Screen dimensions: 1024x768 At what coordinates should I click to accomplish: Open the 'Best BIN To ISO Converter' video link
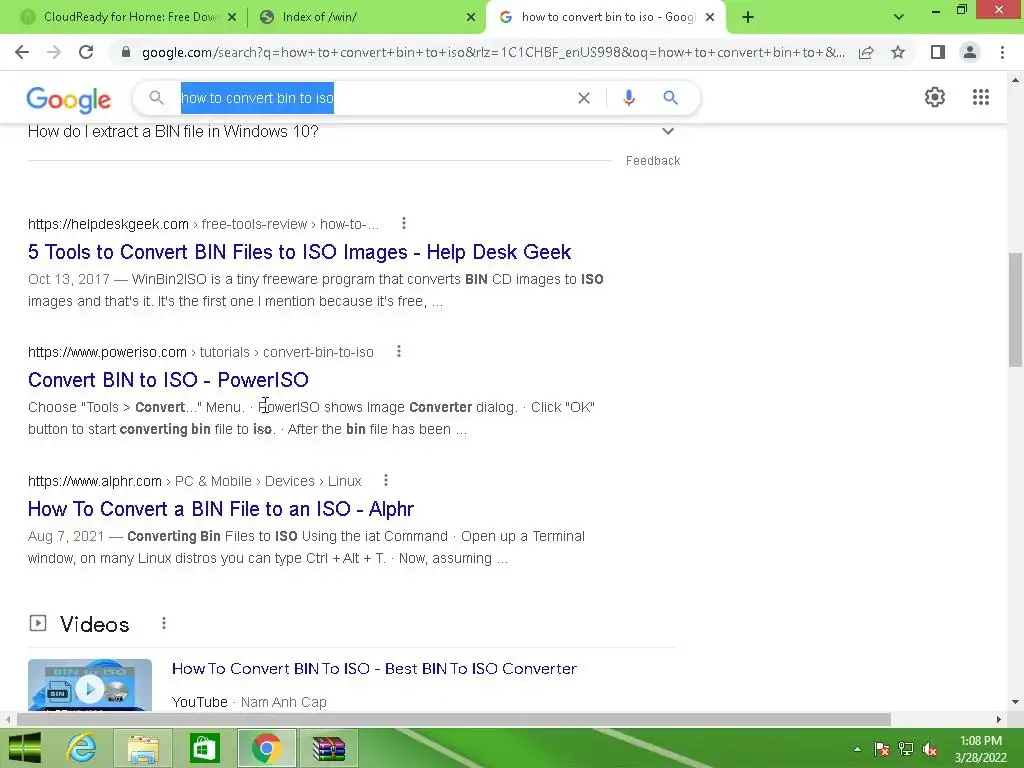[374, 669]
